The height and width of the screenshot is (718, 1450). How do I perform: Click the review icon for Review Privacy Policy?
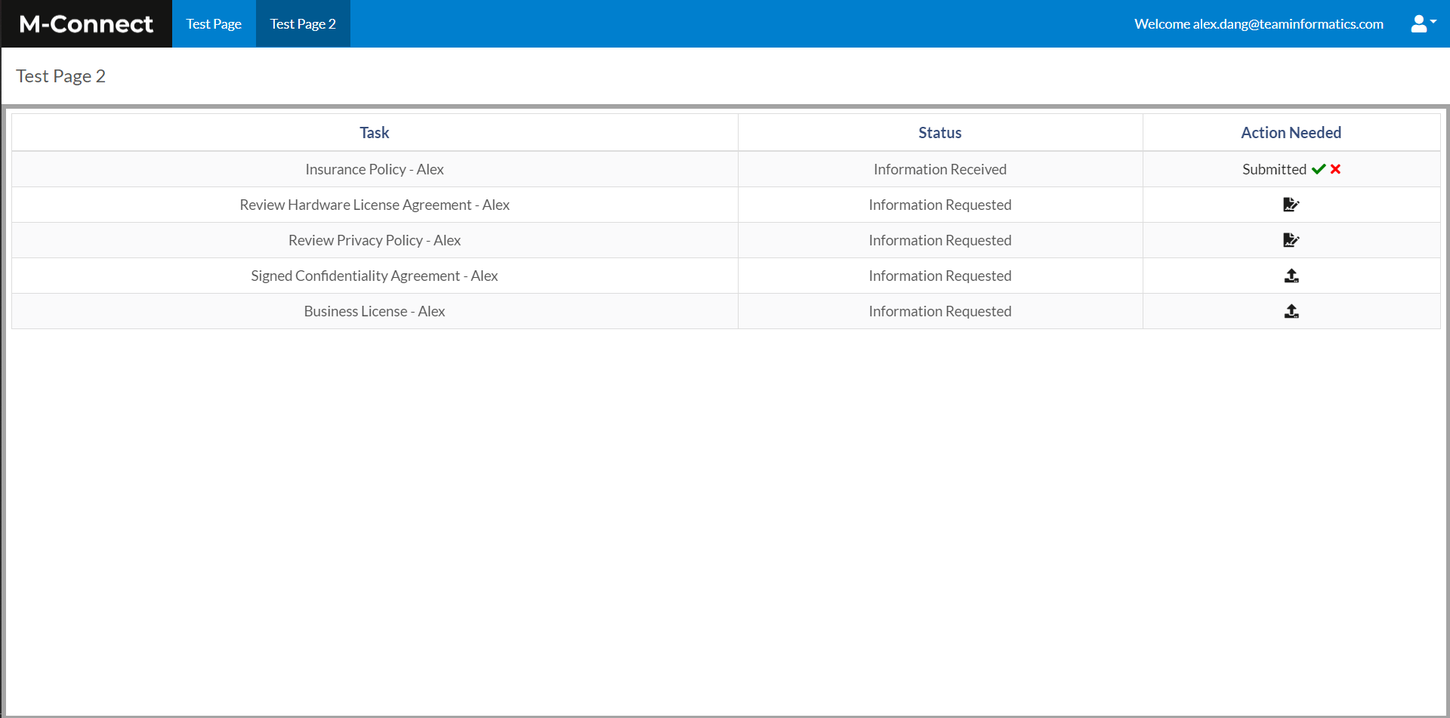pos(1291,240)
